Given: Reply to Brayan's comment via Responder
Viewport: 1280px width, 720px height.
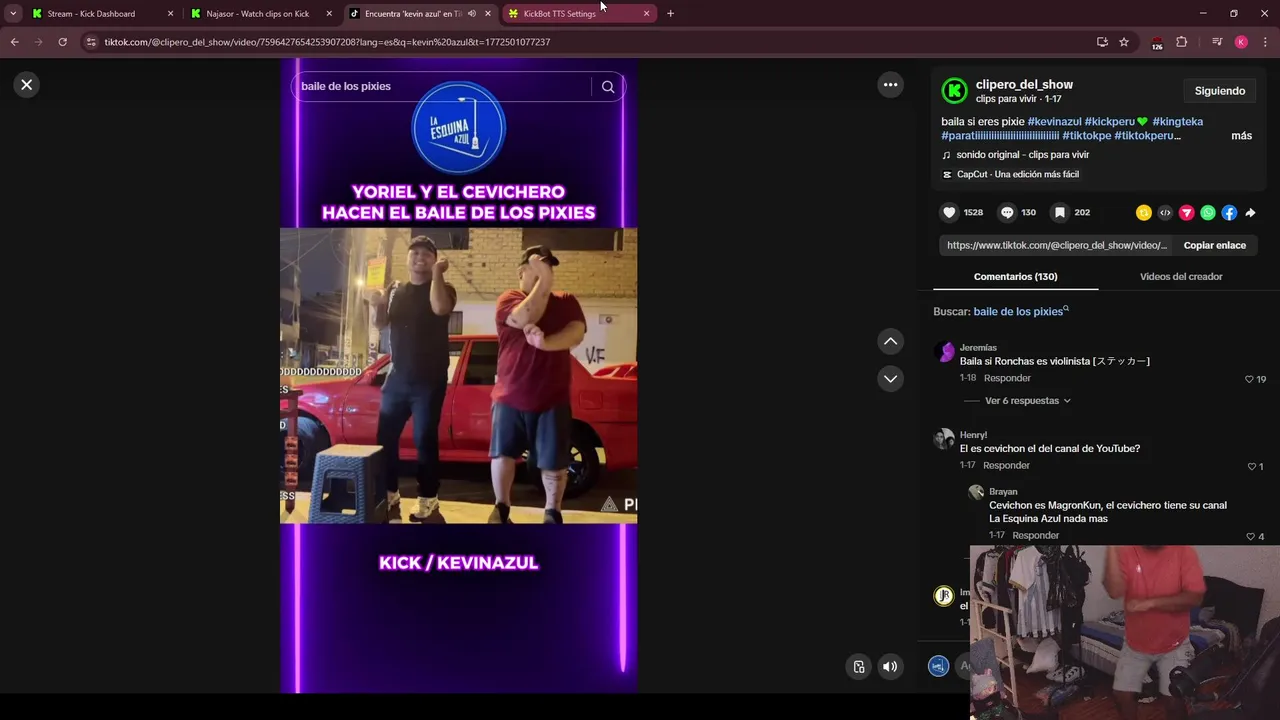Looking at the screenshot, I should point(1035,535).
